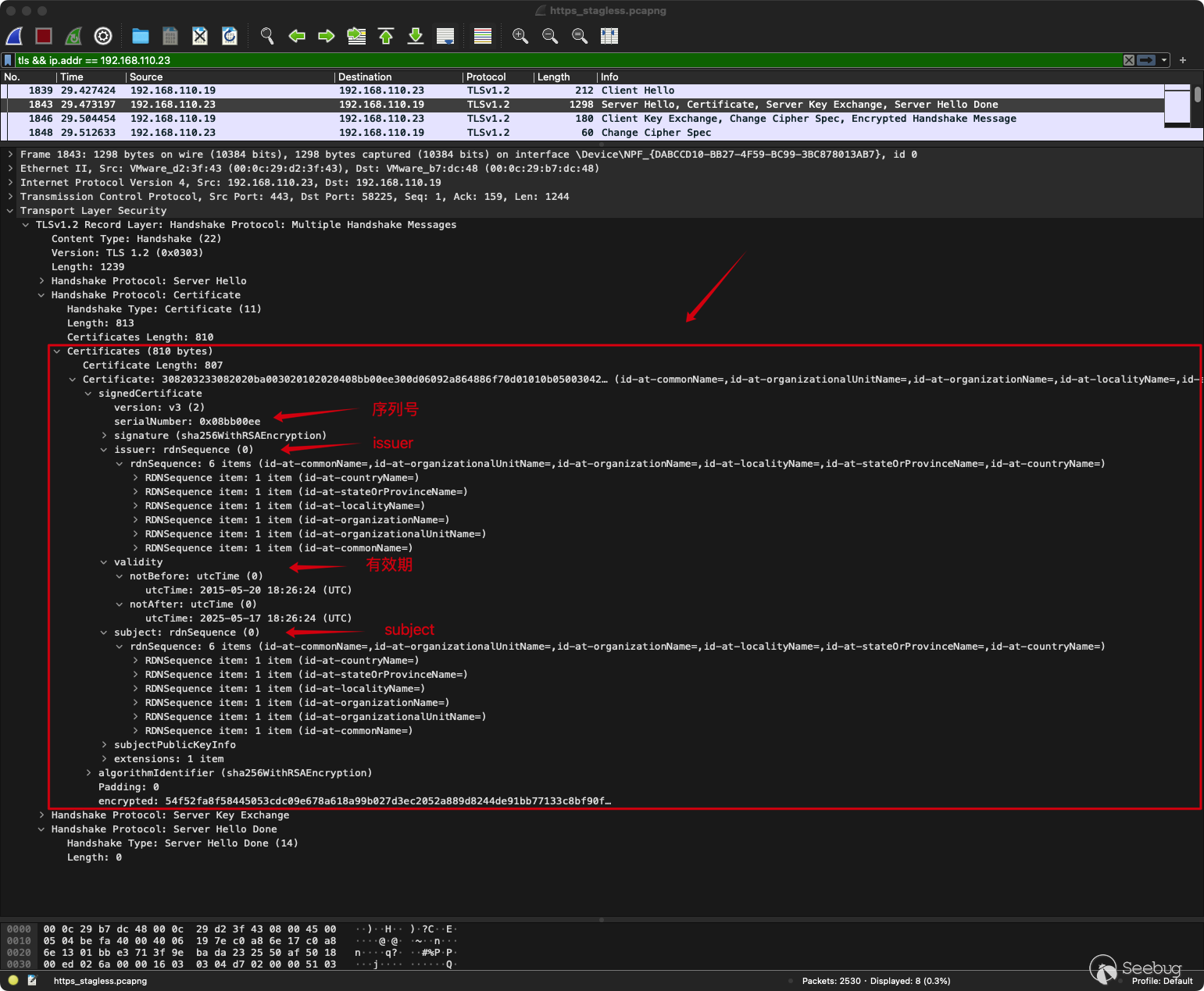Go forward in packet history
Viewport: 1204px width, 991px height.
(327, 36)
